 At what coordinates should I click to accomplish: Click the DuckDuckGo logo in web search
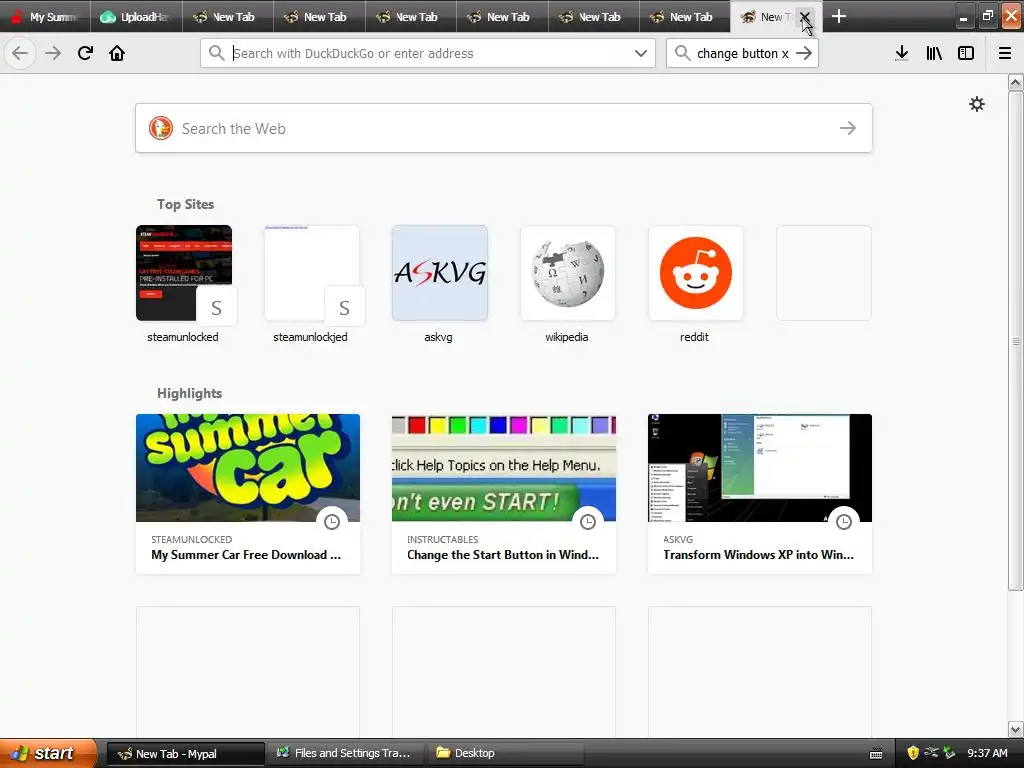click(161, 128)
